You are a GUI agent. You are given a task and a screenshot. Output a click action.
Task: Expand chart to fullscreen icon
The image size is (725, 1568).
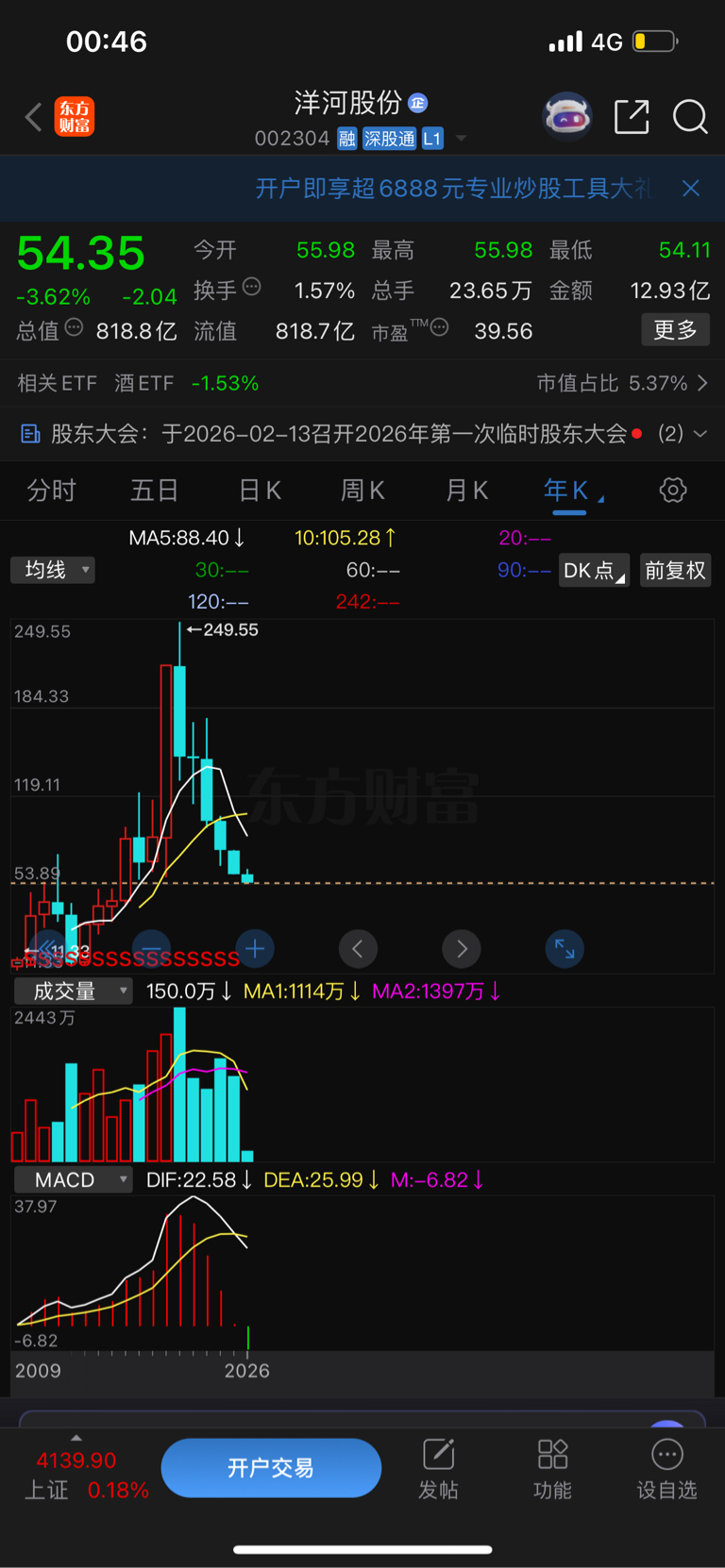[x=565, y=948]
